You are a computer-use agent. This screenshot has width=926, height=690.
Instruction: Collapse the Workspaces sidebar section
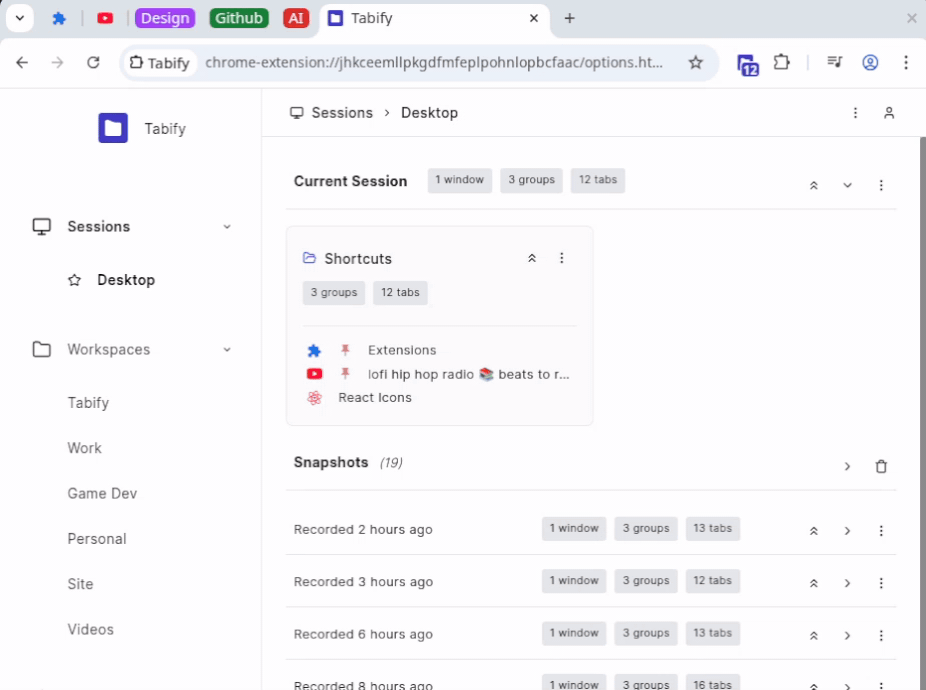click(x=227, y=350)
